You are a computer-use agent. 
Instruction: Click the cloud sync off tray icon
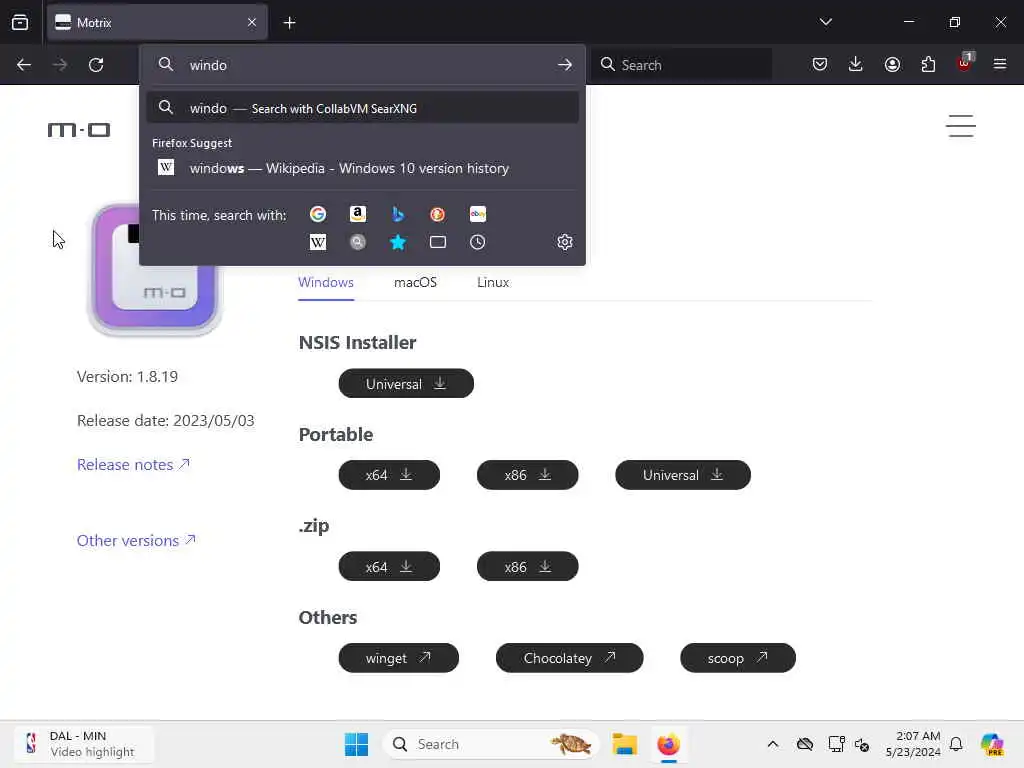pos(805,744)
